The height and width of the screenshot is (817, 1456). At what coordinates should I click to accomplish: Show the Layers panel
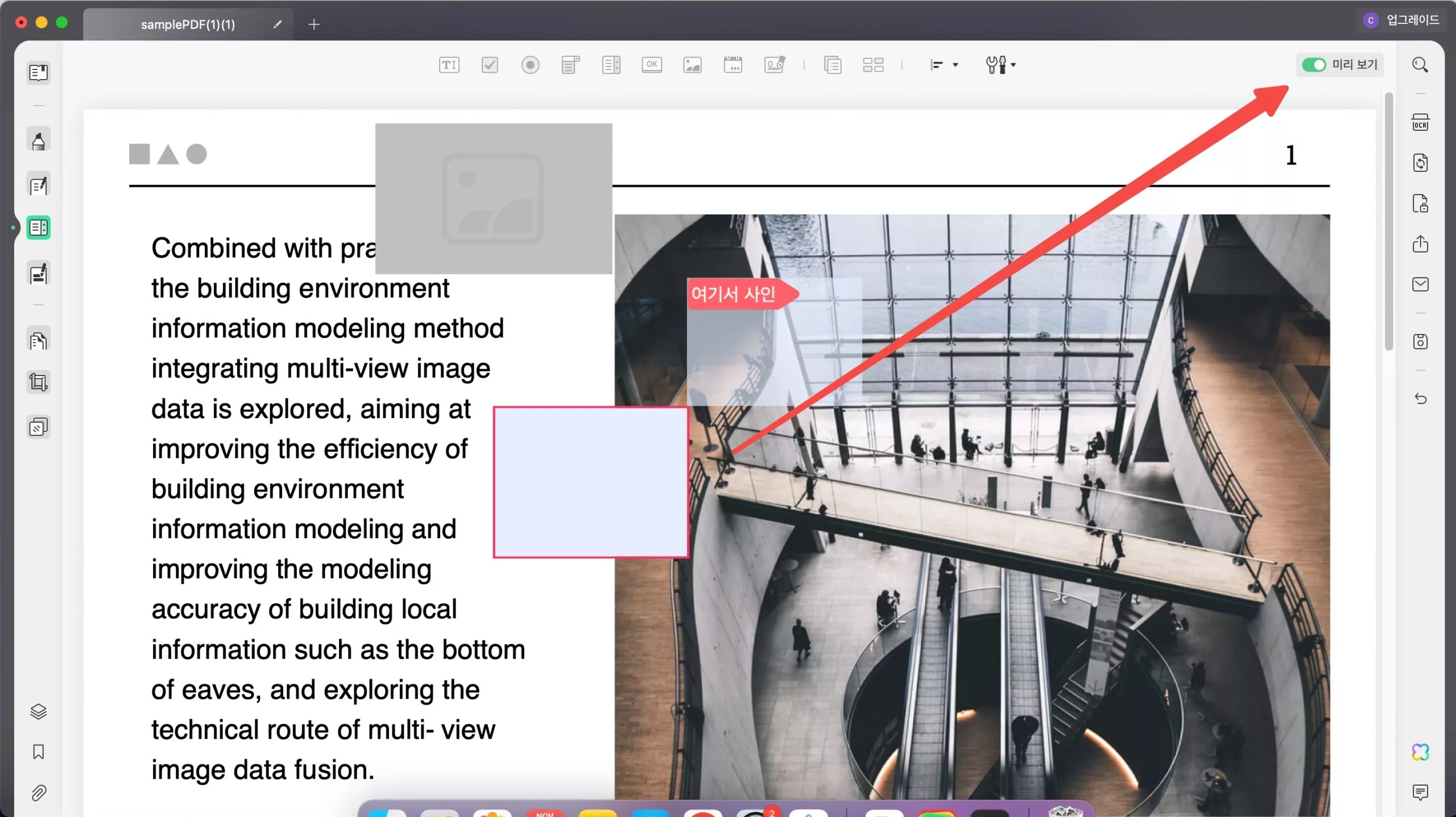[x=38, y=711]
